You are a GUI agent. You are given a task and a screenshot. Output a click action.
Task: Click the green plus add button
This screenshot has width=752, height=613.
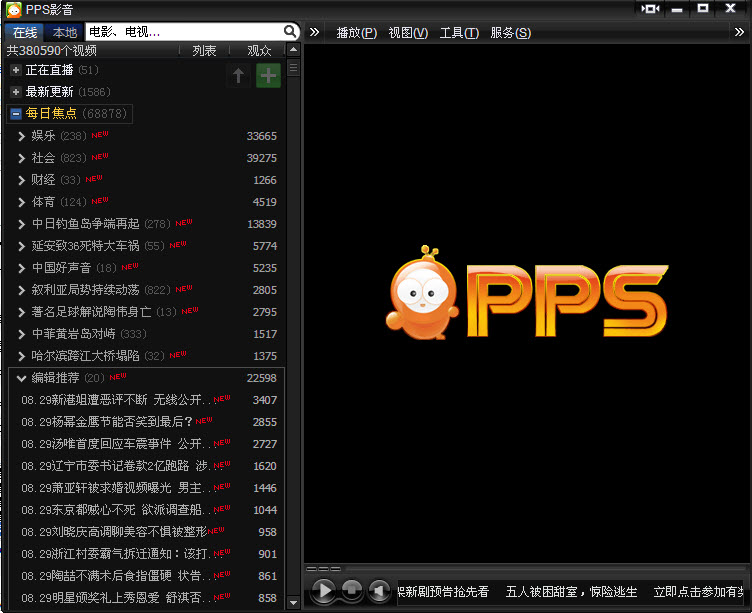(268, 76)
